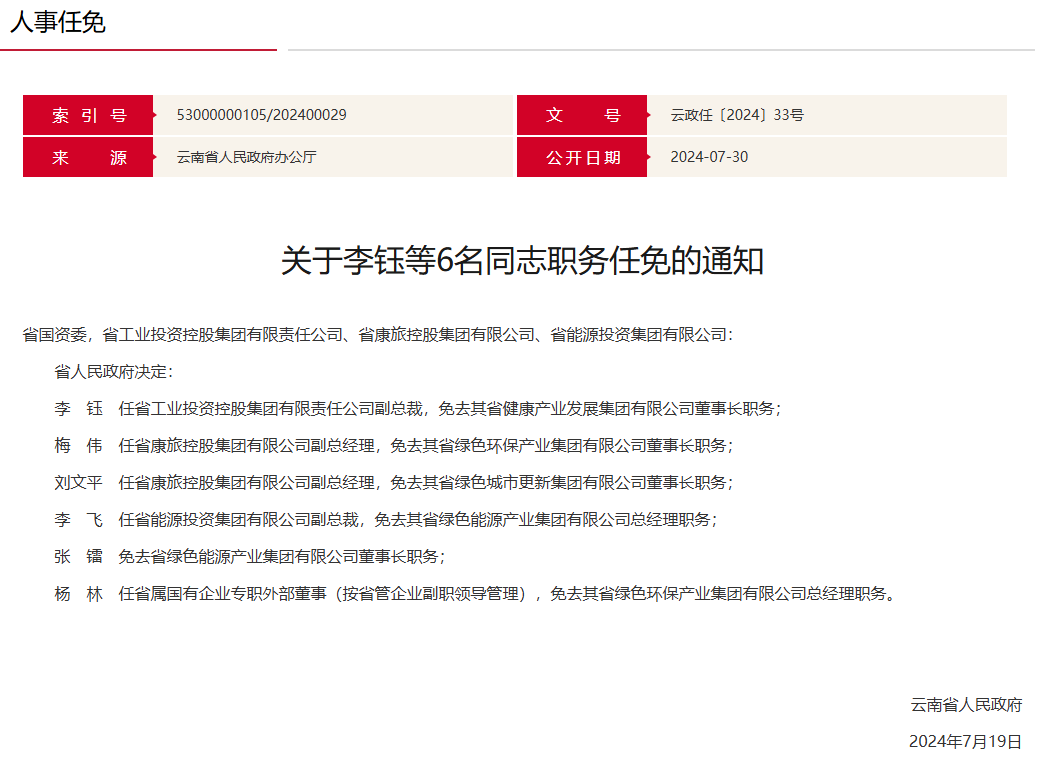Select source 云南省人民政府办公厅
The height and width of the screenshot is (757, 1039).
246,157
